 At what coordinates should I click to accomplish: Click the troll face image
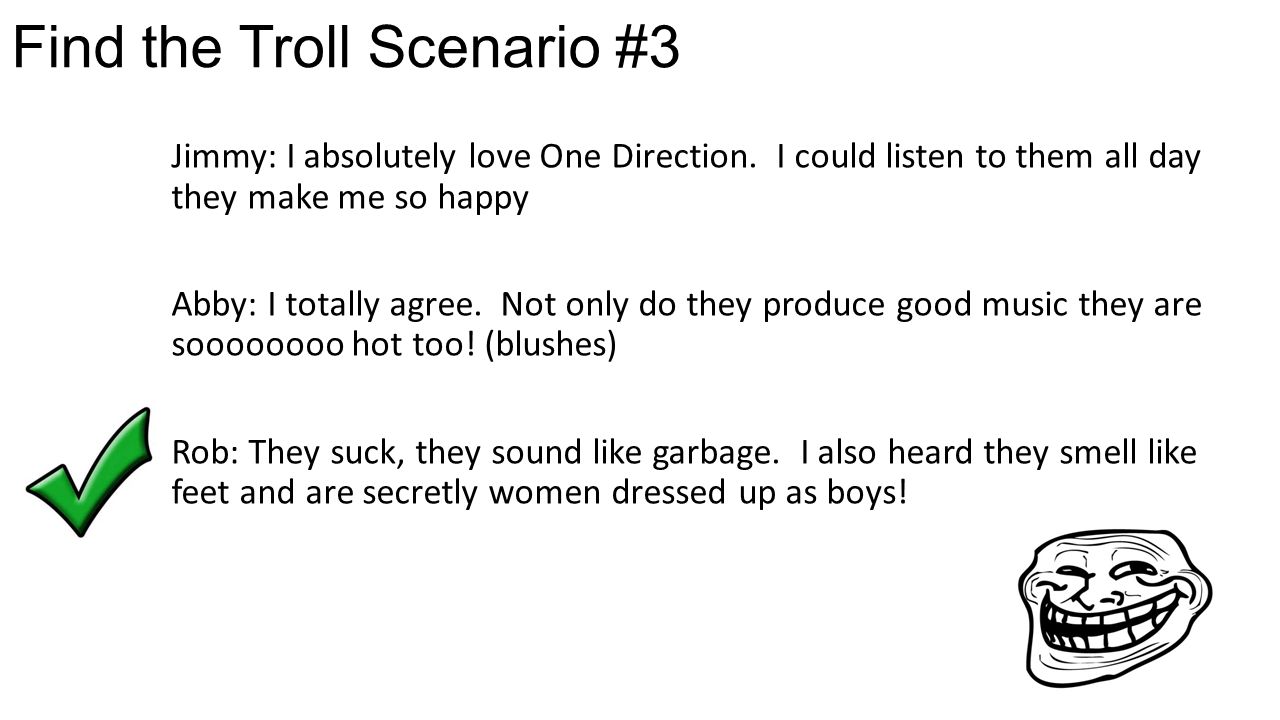pos(1114,606)
